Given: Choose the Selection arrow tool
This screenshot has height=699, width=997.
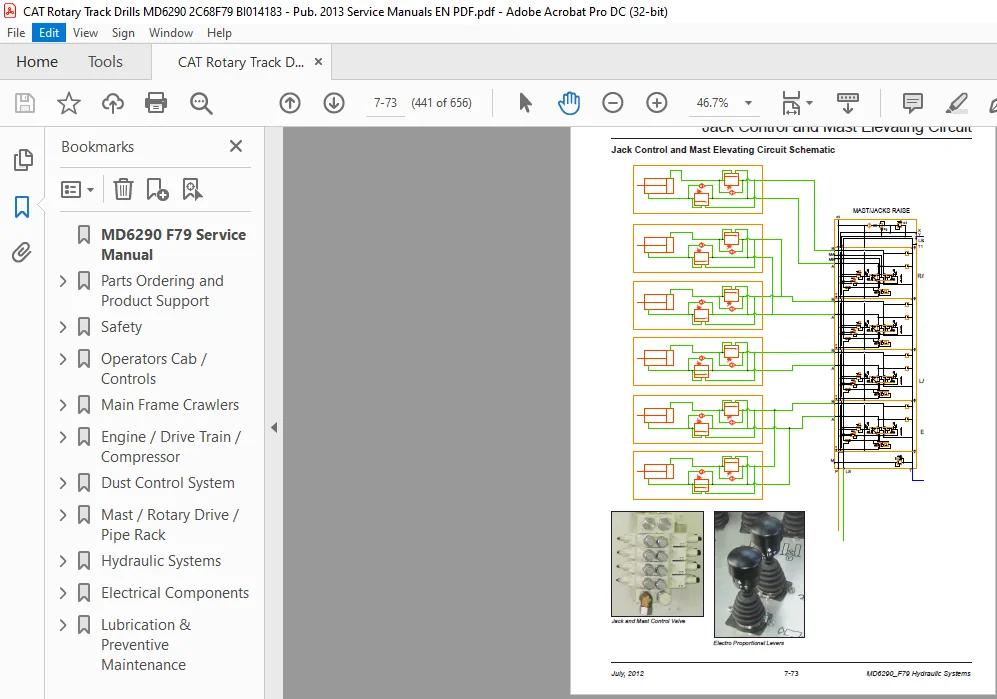Looking at the screenshot, I should click(525, 103).
